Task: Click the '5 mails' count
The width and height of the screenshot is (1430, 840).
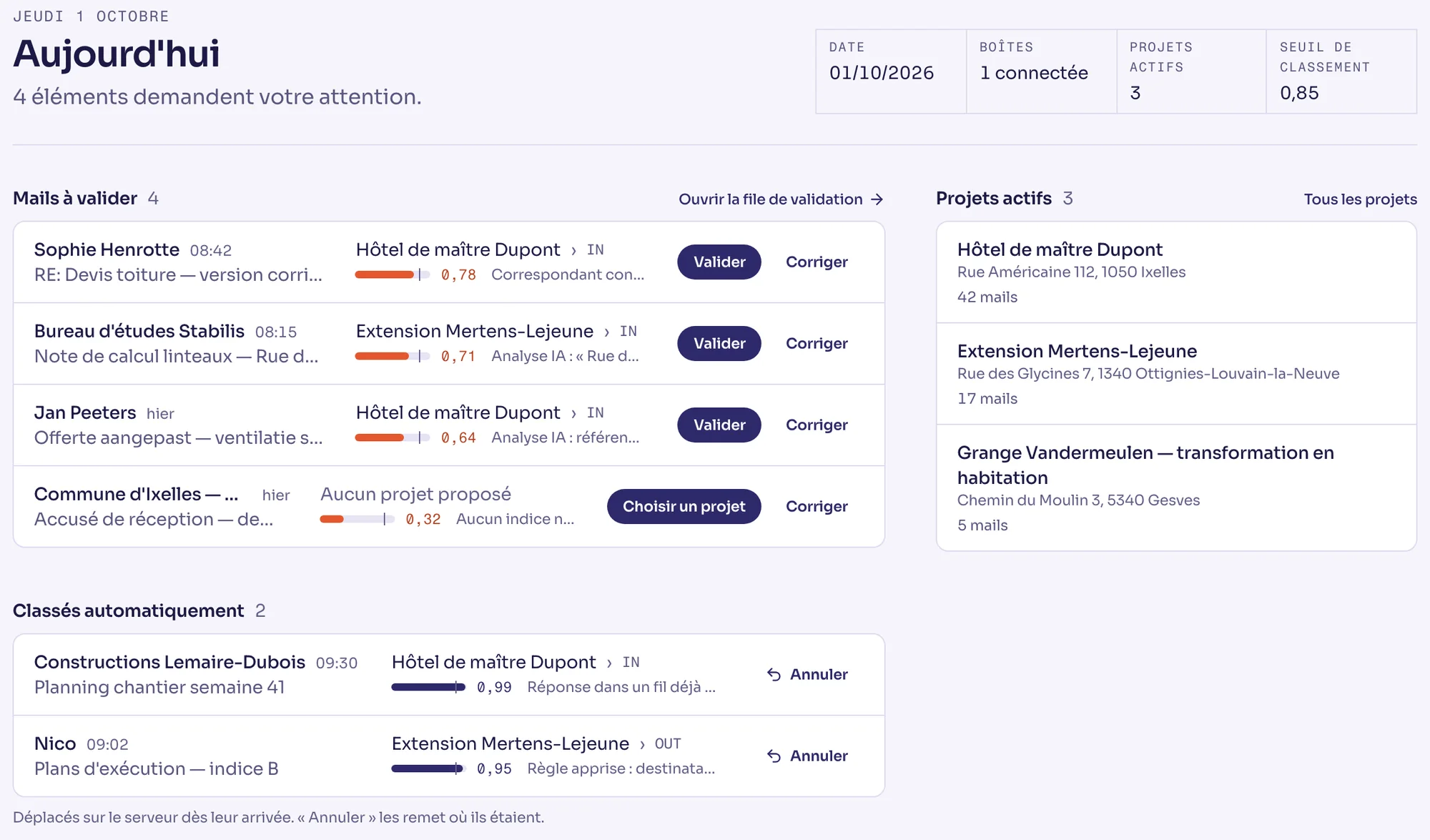Action: coord(982,525)
